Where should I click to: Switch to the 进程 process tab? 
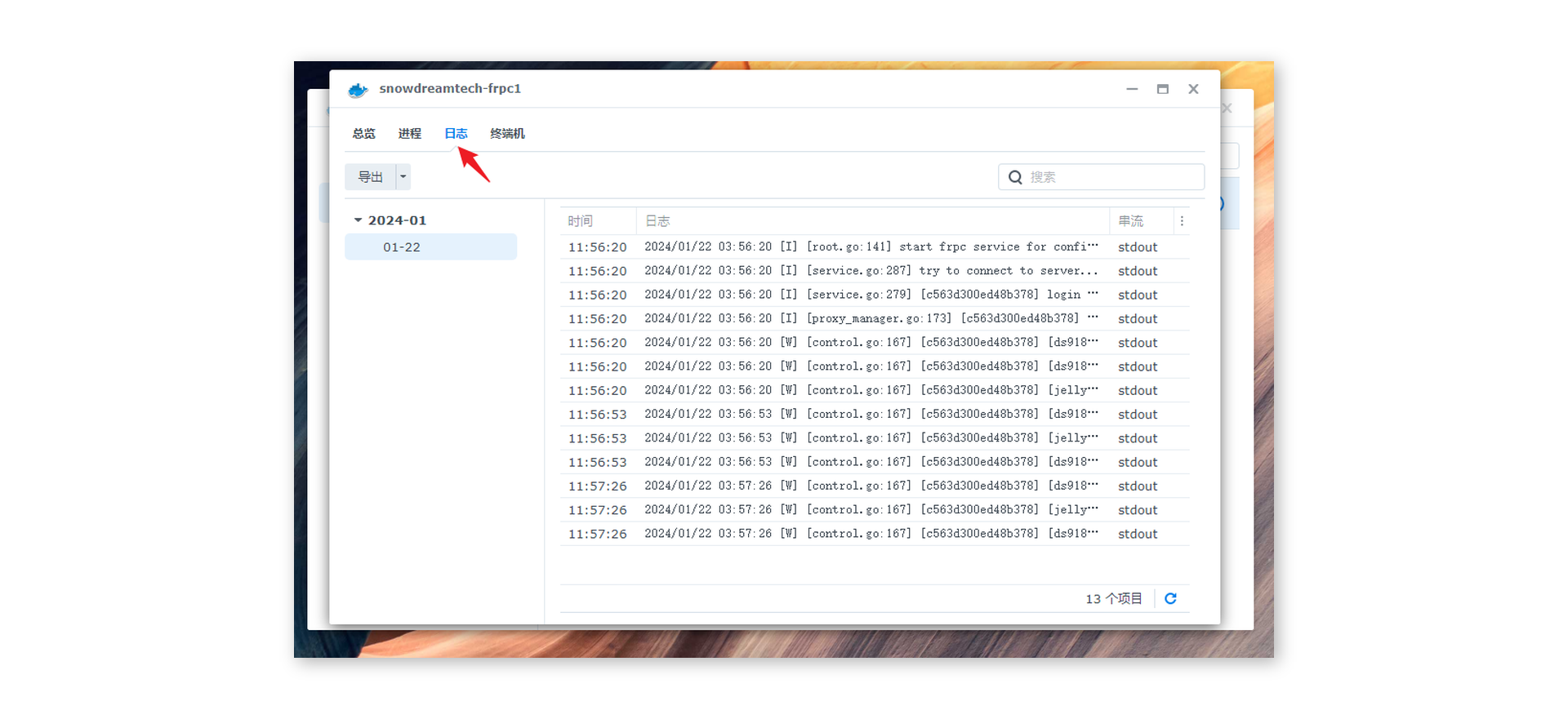[409, 134]
